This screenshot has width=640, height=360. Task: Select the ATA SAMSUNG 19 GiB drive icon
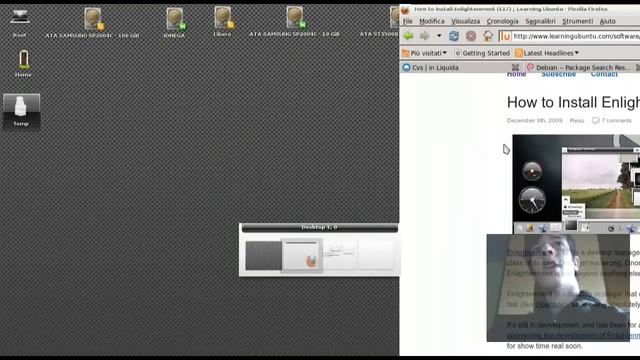tap(294, 22)
